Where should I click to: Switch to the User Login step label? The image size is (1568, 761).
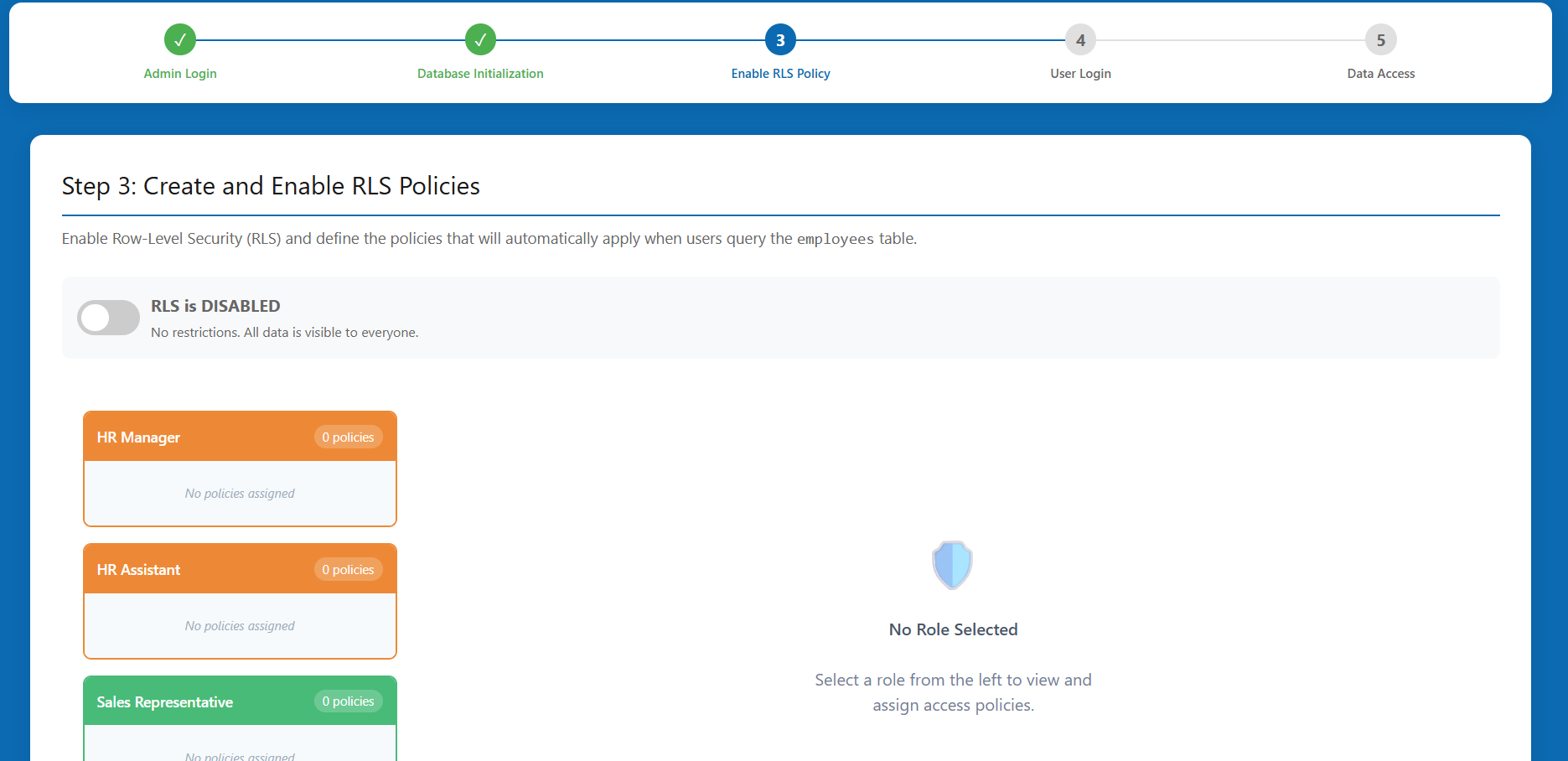point(1080,74)
